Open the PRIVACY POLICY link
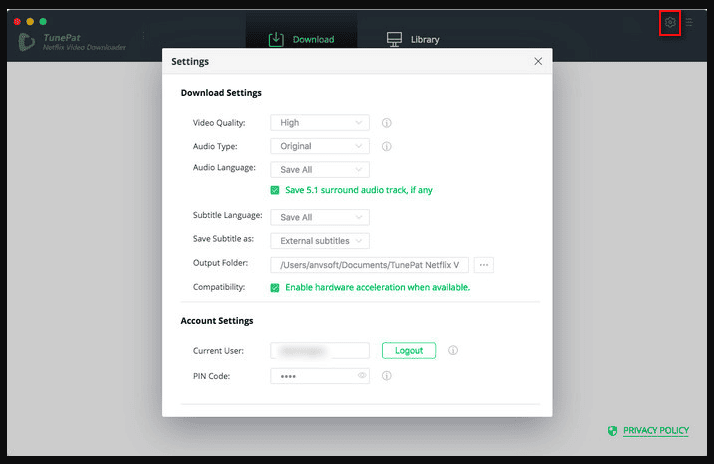The image size is (714, 464). point(656,430)
